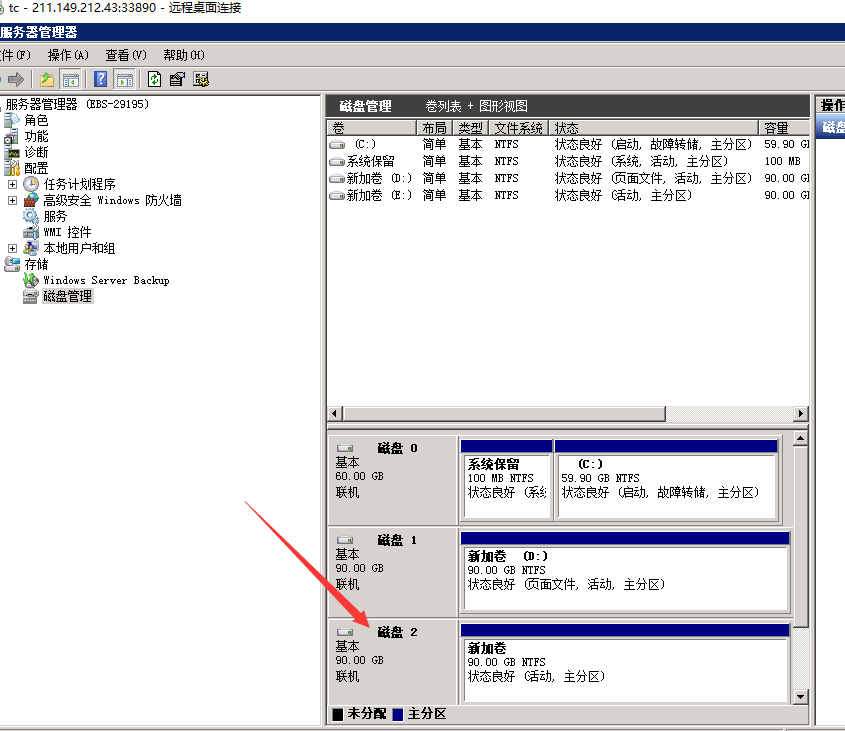Toggle the show/hide console tree button

(x=71, y=79)
